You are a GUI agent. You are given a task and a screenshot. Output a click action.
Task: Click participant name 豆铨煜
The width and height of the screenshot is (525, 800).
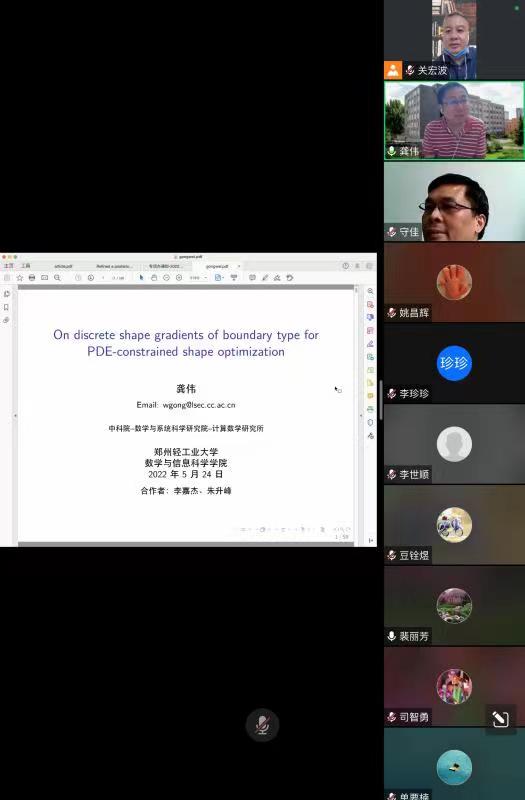tap(414, 555)
